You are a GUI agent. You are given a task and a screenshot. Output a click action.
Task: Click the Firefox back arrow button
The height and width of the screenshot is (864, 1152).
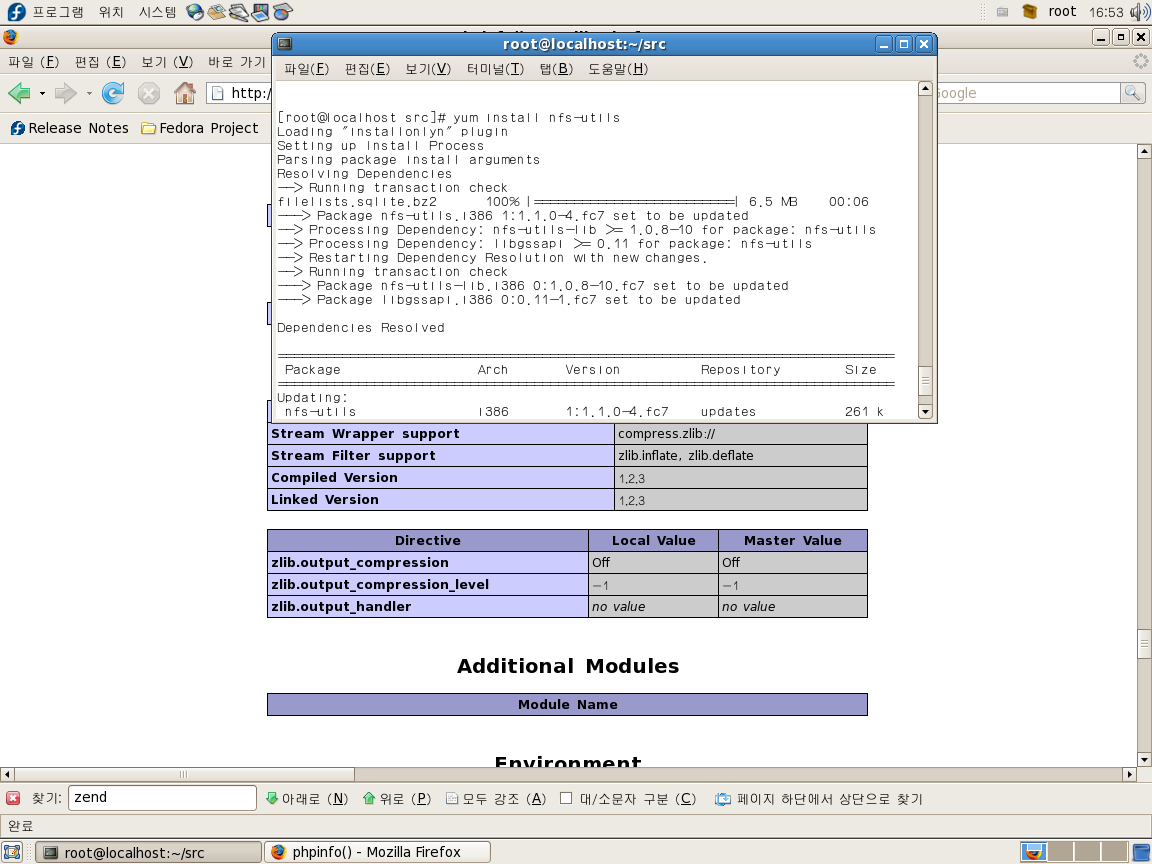pyautogui.click(x=19, y=93)
